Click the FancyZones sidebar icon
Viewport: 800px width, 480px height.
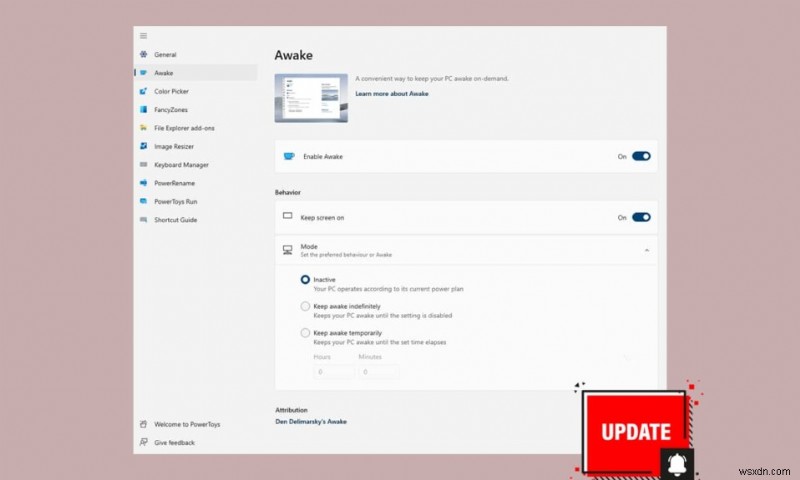[143, 109]
